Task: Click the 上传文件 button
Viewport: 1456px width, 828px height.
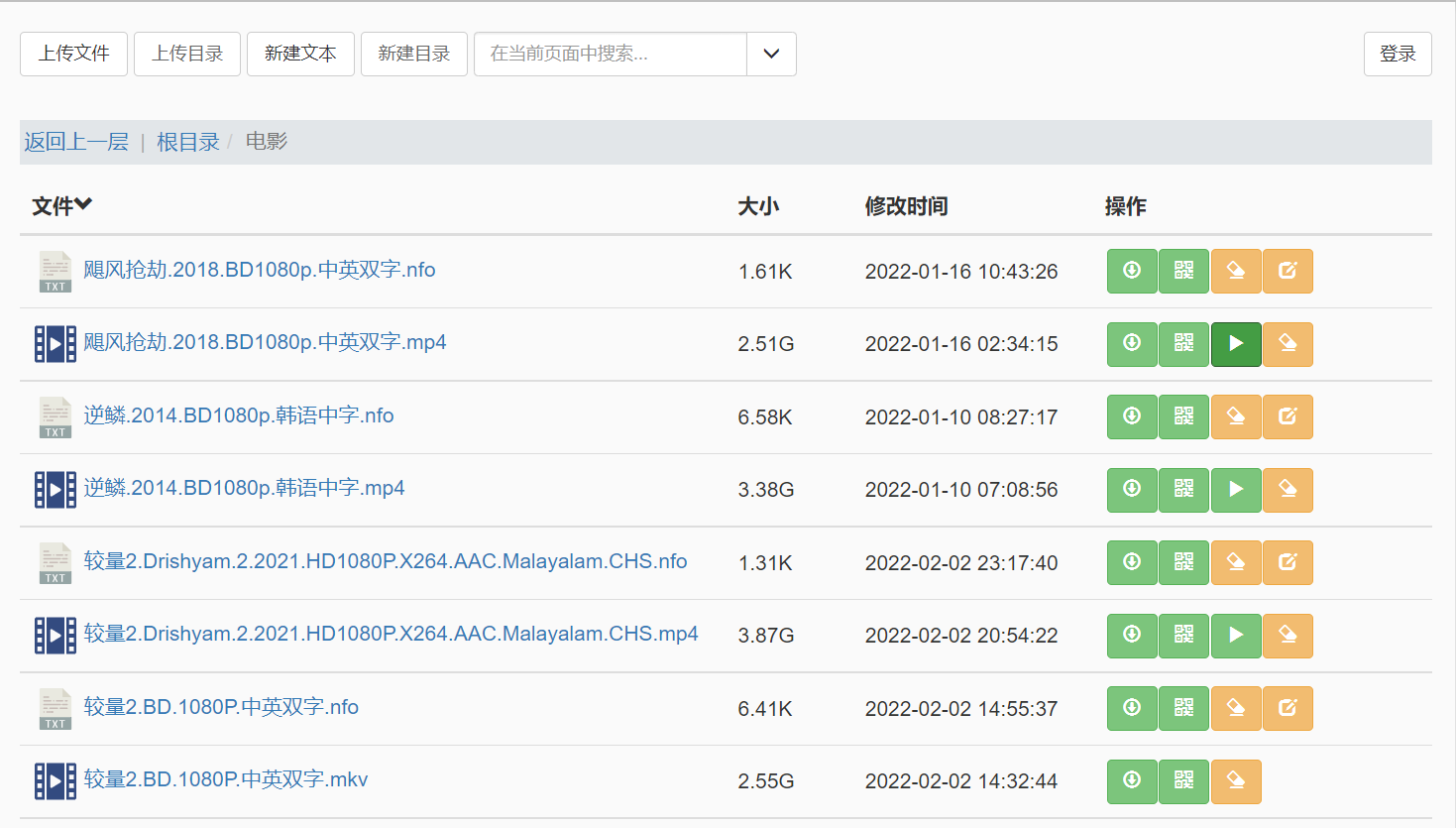Action: click(x=73, y=54)
